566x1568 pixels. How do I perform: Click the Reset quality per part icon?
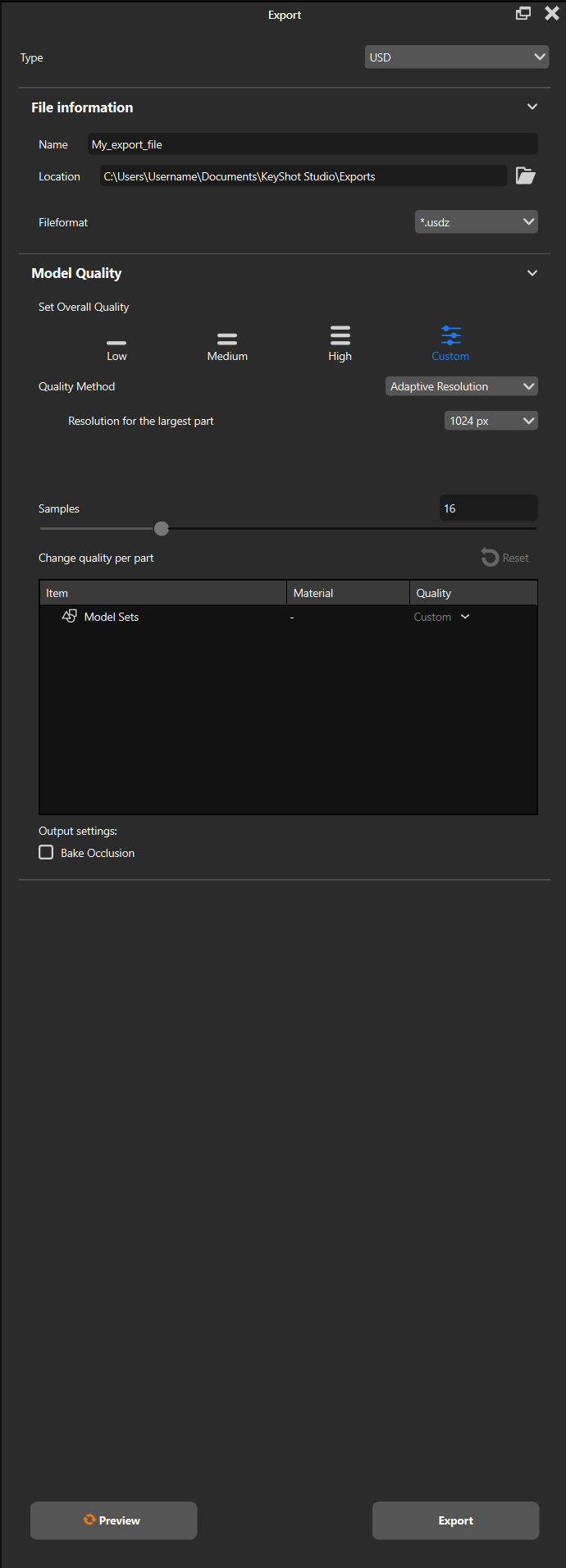coord(491,558)
